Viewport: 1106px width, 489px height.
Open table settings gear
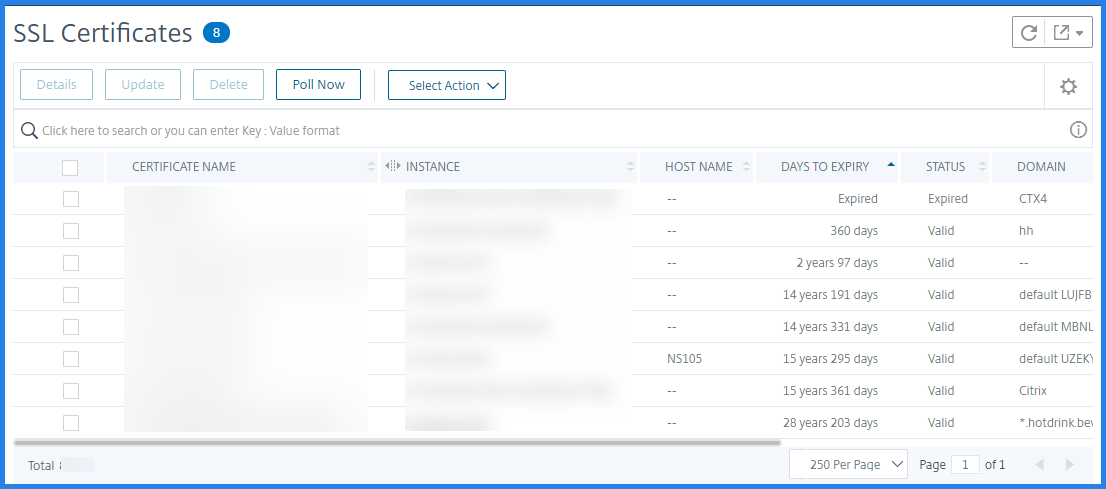tap(1069, 86)
